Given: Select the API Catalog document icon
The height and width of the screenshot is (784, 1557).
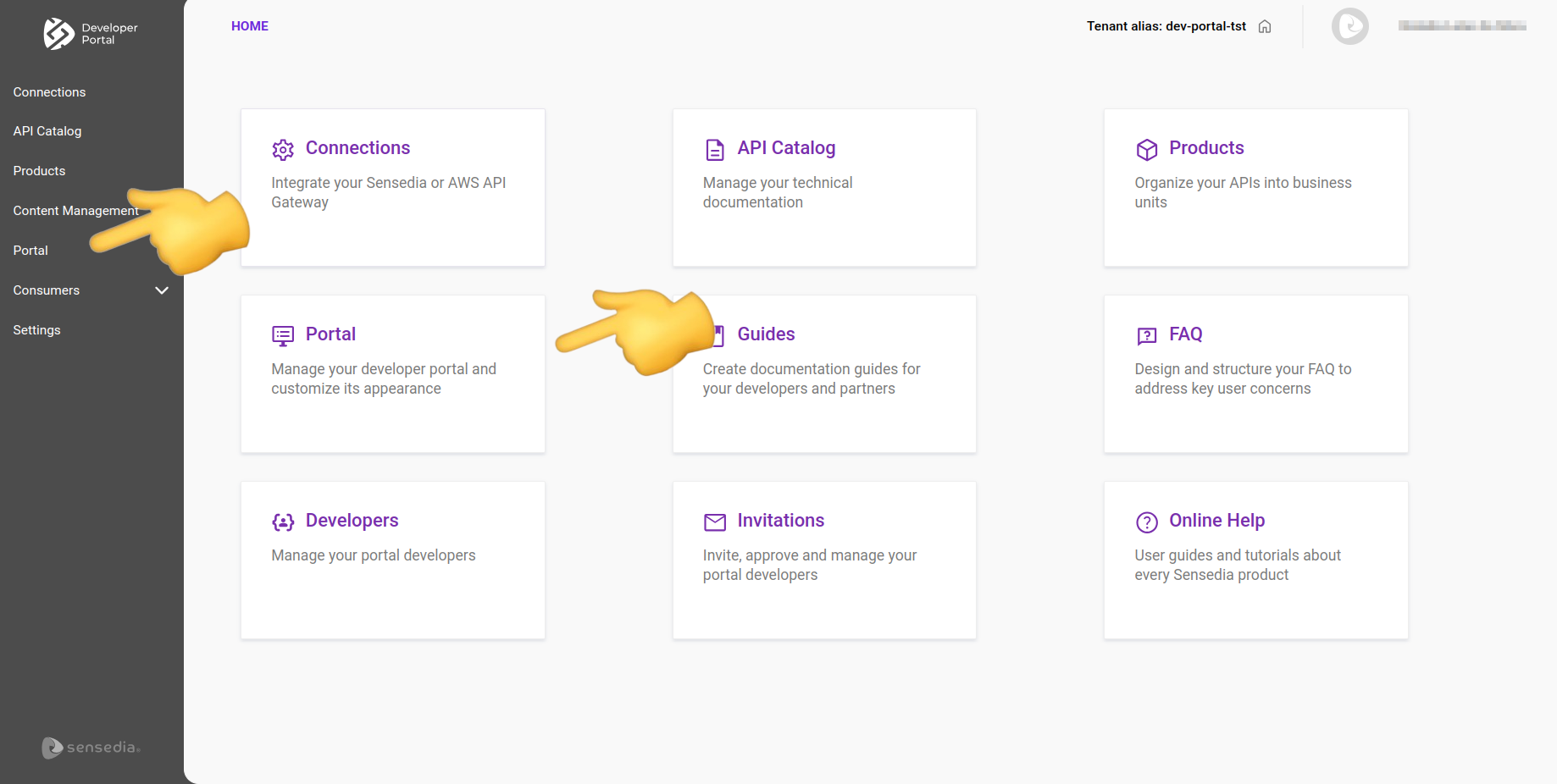Looking at the screenshot, I should [716, 149].
